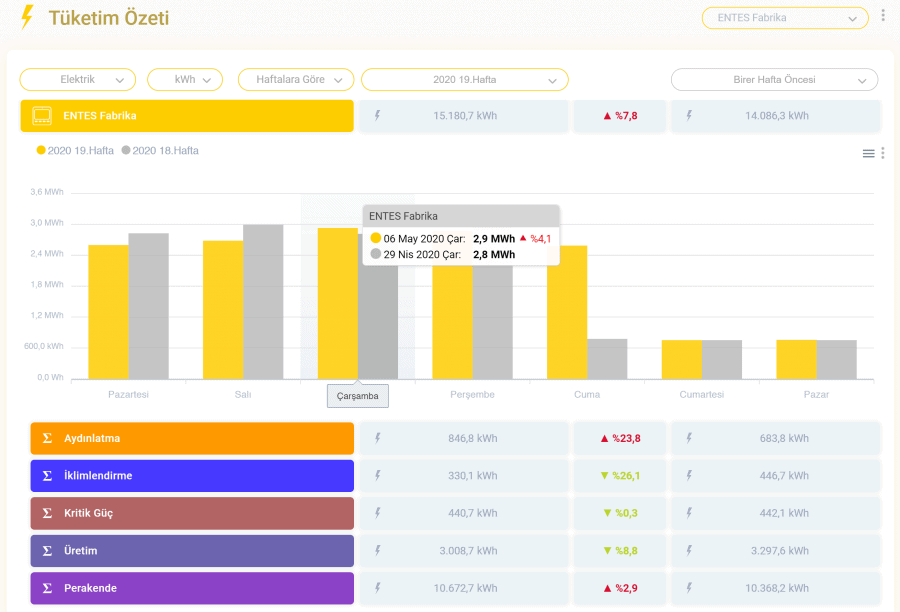Click the sigma icon on the İklimlendirme row

pyautogui.click(x=48, y=475)
